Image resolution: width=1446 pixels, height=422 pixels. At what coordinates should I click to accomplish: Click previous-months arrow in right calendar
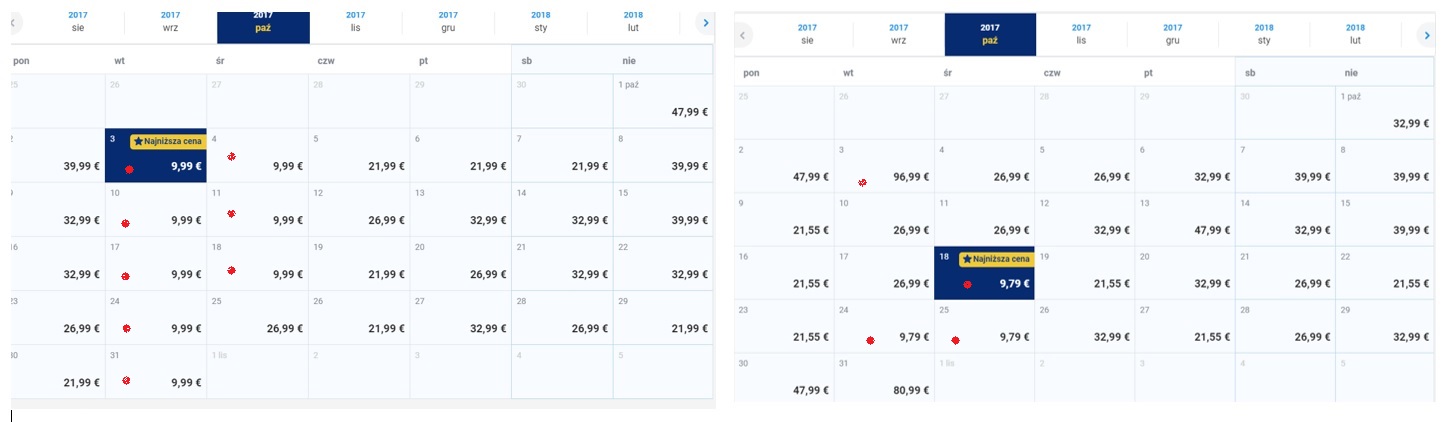(742, 35)
